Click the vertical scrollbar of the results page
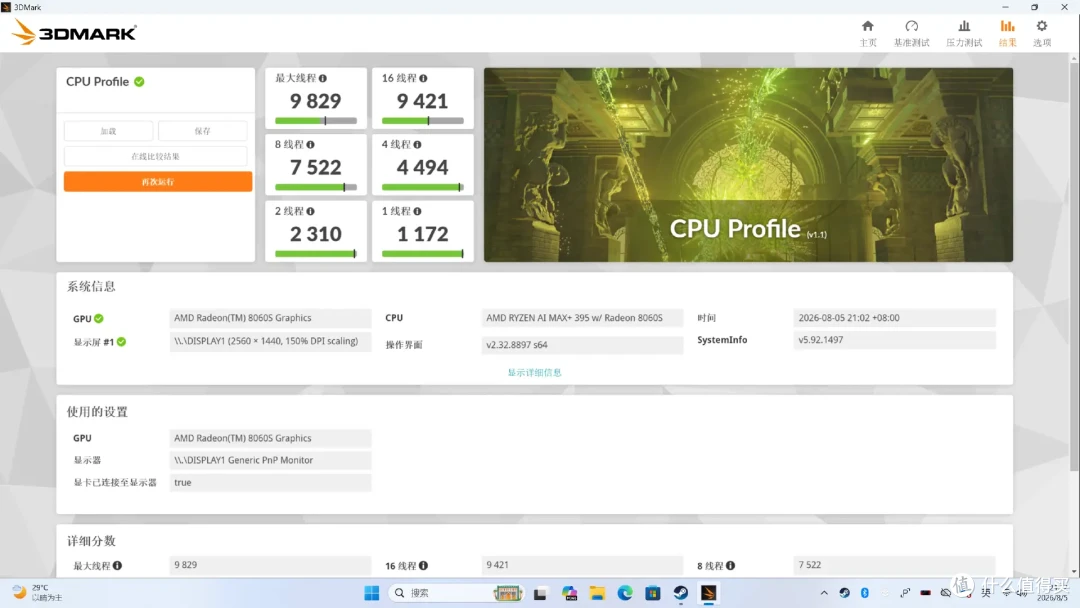1080x608 pixels. tap(1074, 266)
